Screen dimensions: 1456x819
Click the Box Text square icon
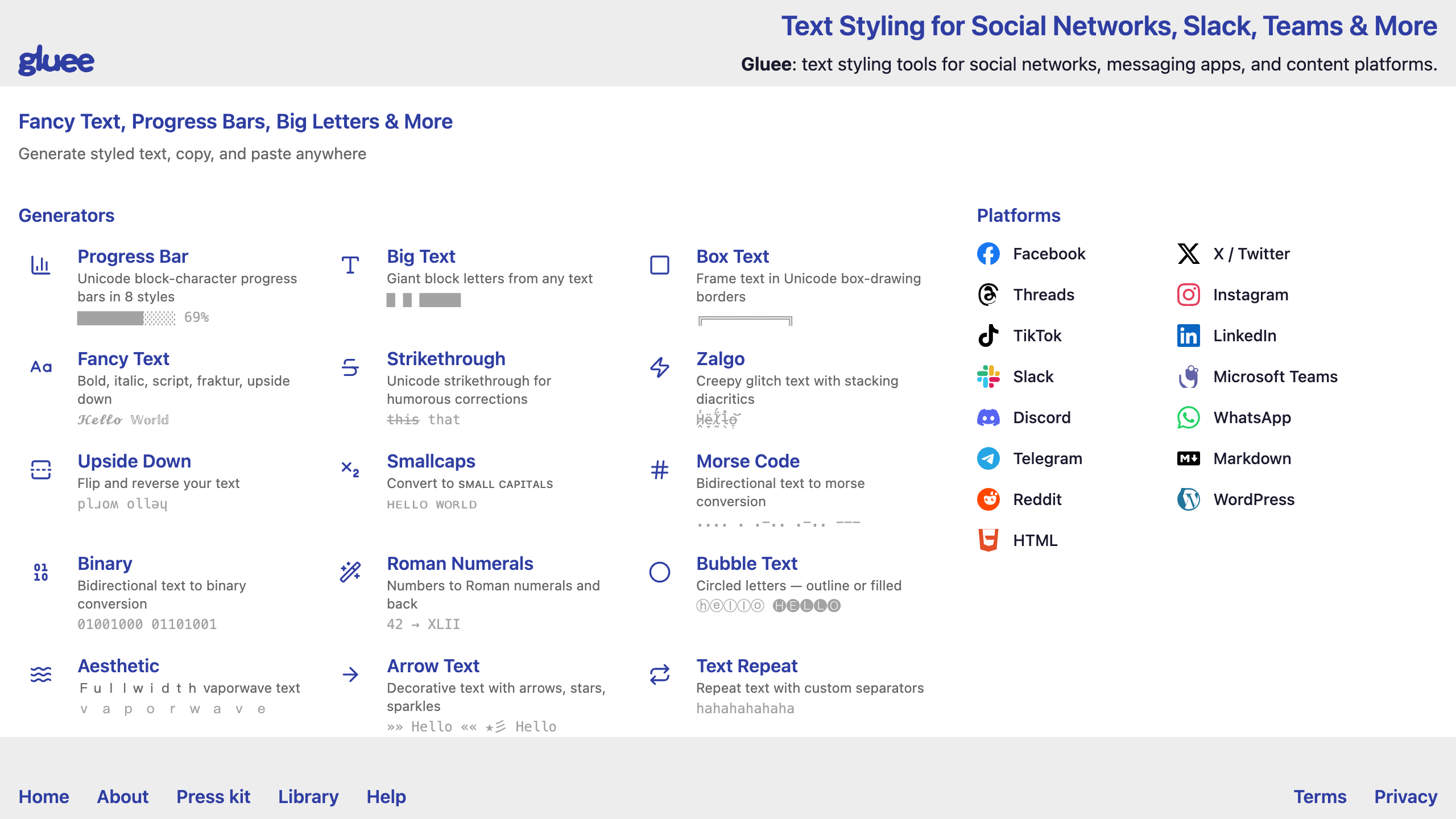660,265
